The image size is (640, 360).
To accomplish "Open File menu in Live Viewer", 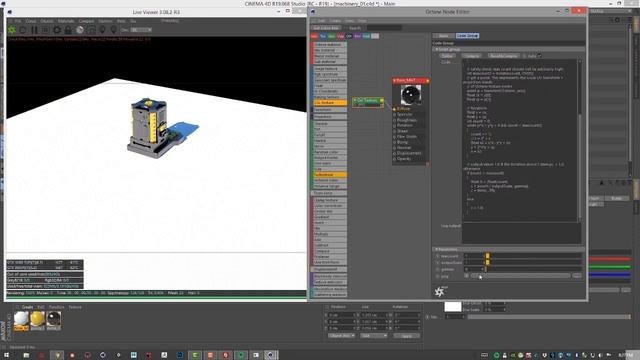I will click(18, 21).
